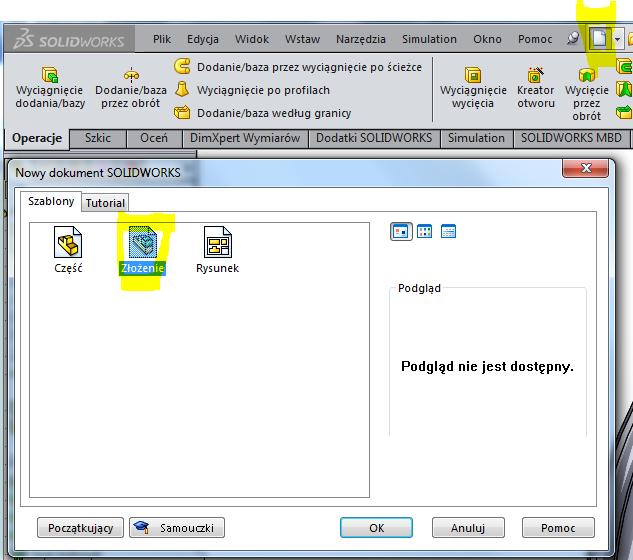Screen dimensions: 633x560
Task: Switch to the Szkic ribbon tab
Action: [x=98, y=138]
